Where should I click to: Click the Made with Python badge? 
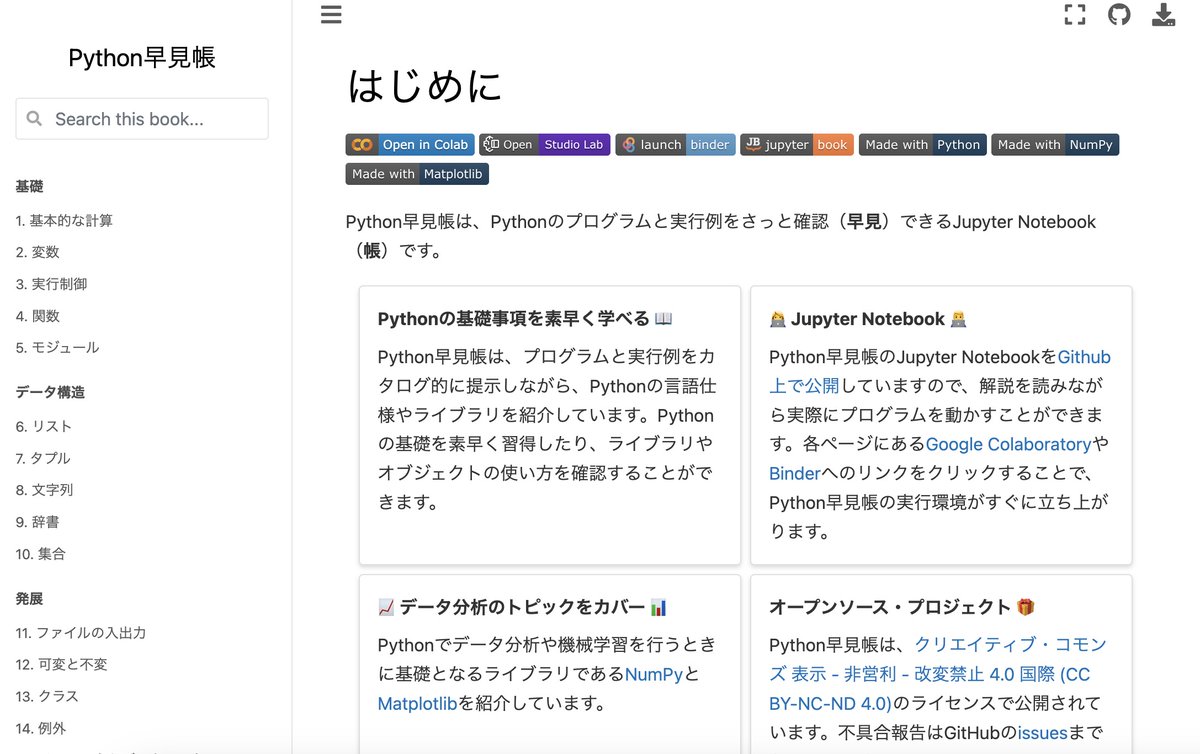(x=922, y=144)
